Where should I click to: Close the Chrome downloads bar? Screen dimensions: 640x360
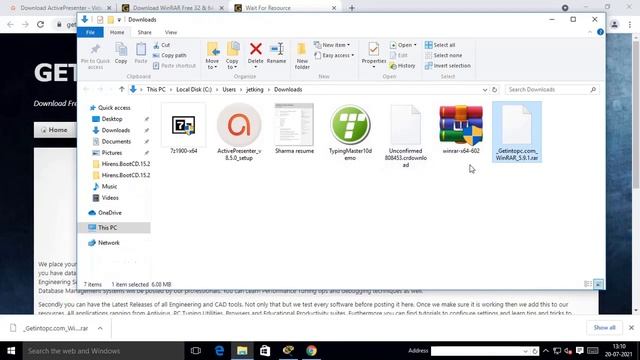pyautogui.click(x=631, y=328)
